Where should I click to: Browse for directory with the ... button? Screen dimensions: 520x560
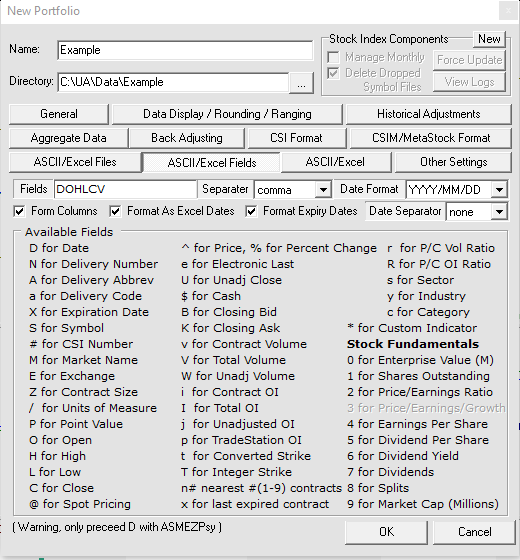coord(301,83)
